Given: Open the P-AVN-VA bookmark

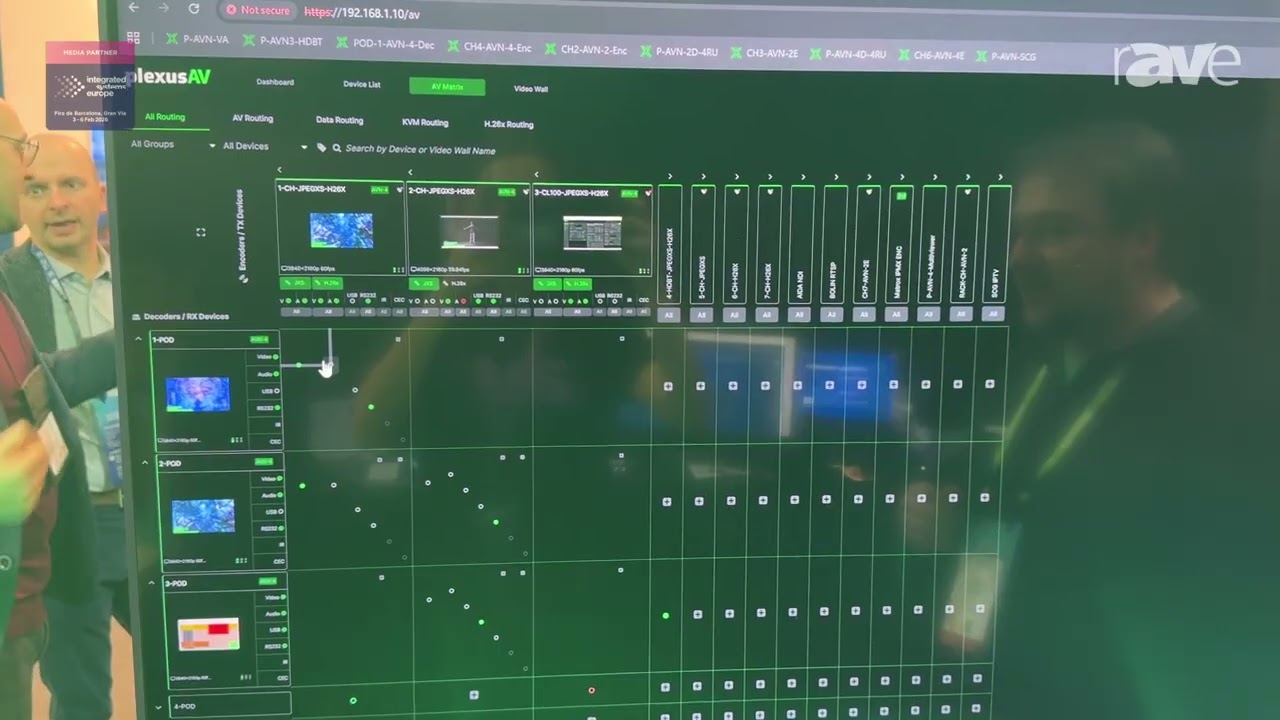Looking at the screenshot, I should (197, 40).
